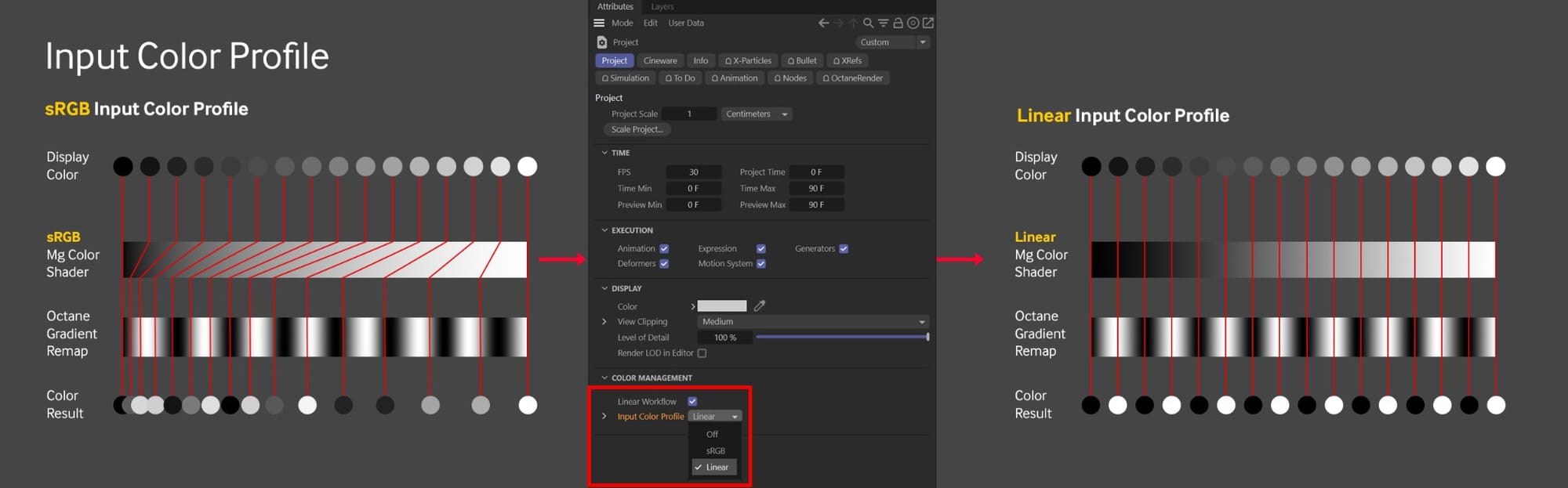Adjust the Level of Detail slider
1568x488 pixels.
(x=842, y=337)
